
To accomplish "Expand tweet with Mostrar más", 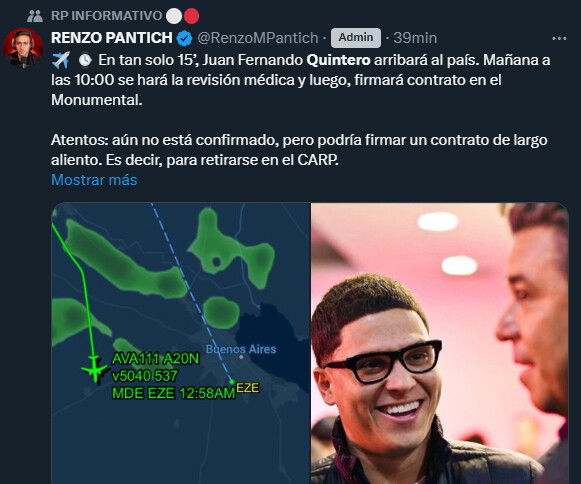I will pyautogui.click(x=94, y=180).
